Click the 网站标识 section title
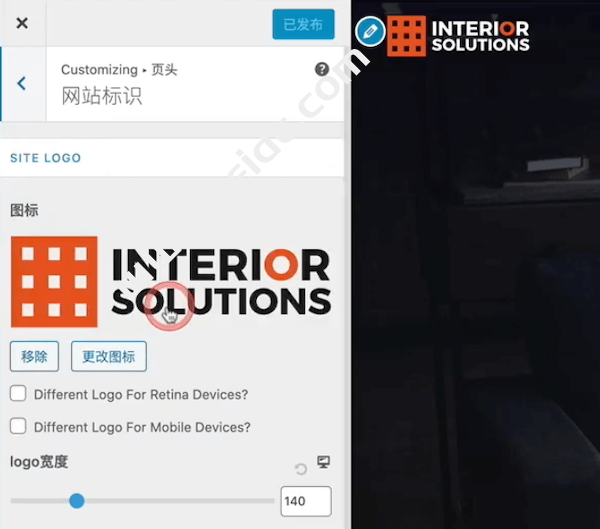Image resolution: width=600 pixels, height=529 pixels. pos(102,96)
